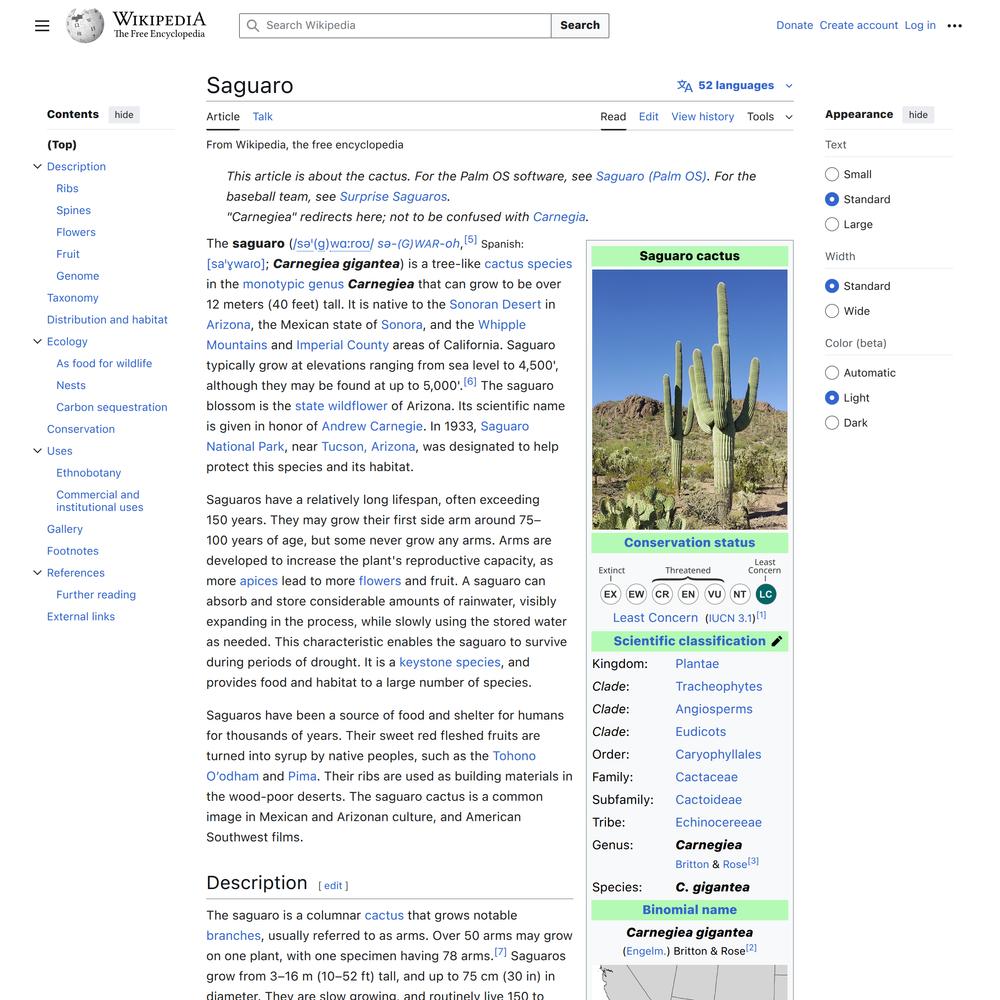This screenshot has width=1000, height=1000.
Task: Open the three-dot personal tools menu
Action: click(x=954, y=26)
